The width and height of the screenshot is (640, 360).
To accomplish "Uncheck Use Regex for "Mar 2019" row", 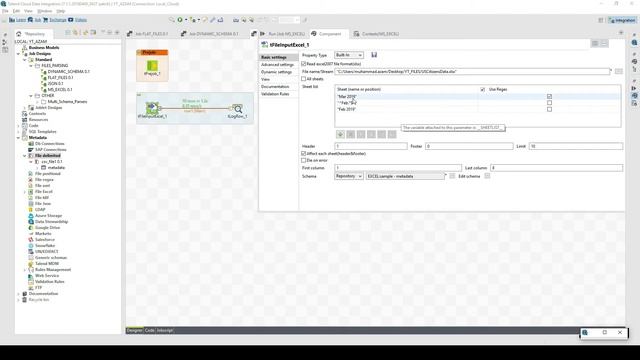I will point(549,96).
